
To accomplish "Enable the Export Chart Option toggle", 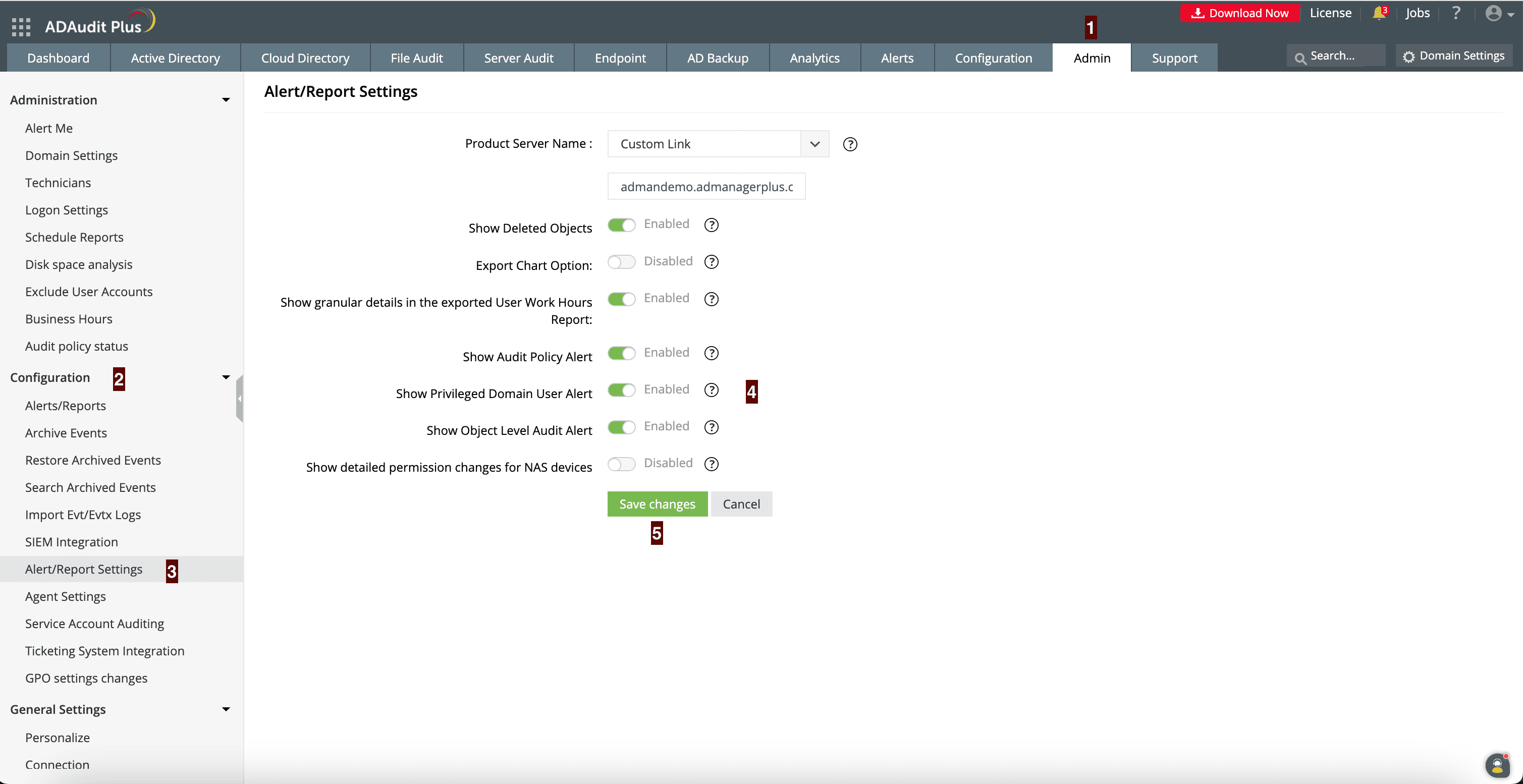I will pyautogui.click(x=621, y=262).
